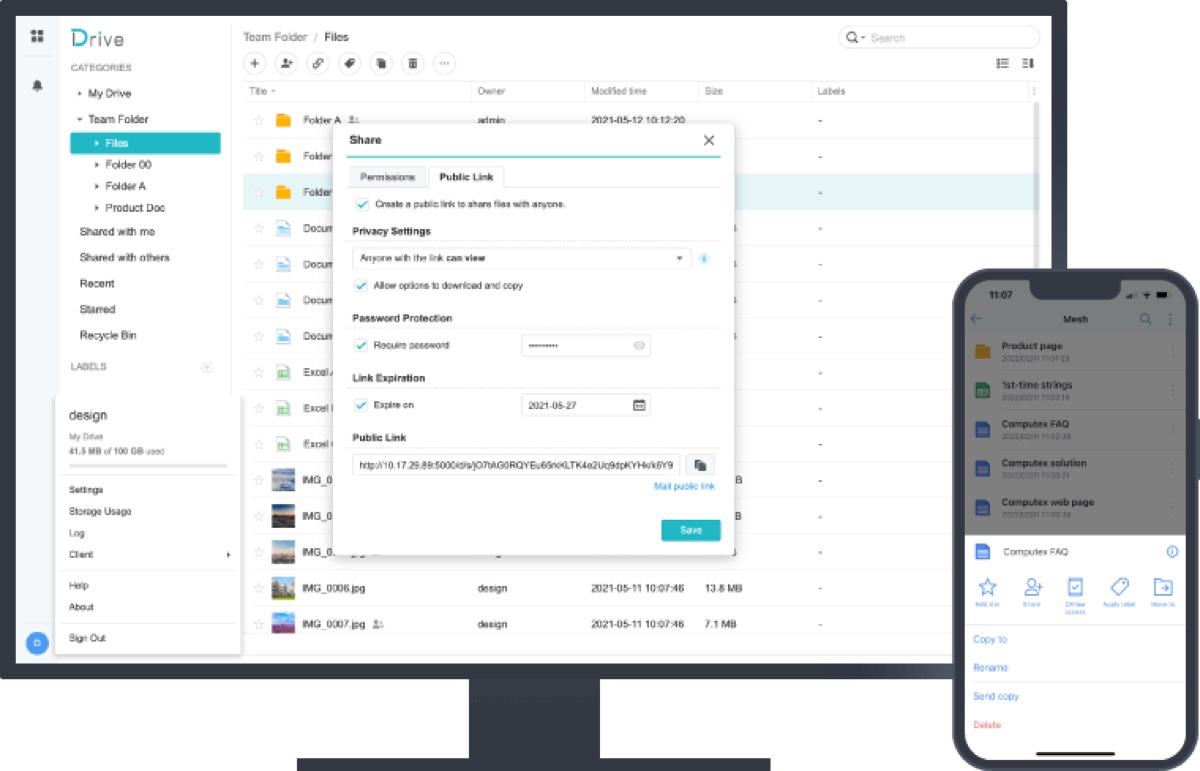Open the apps grid icon above Drive sidebar

tap(37, 36)
